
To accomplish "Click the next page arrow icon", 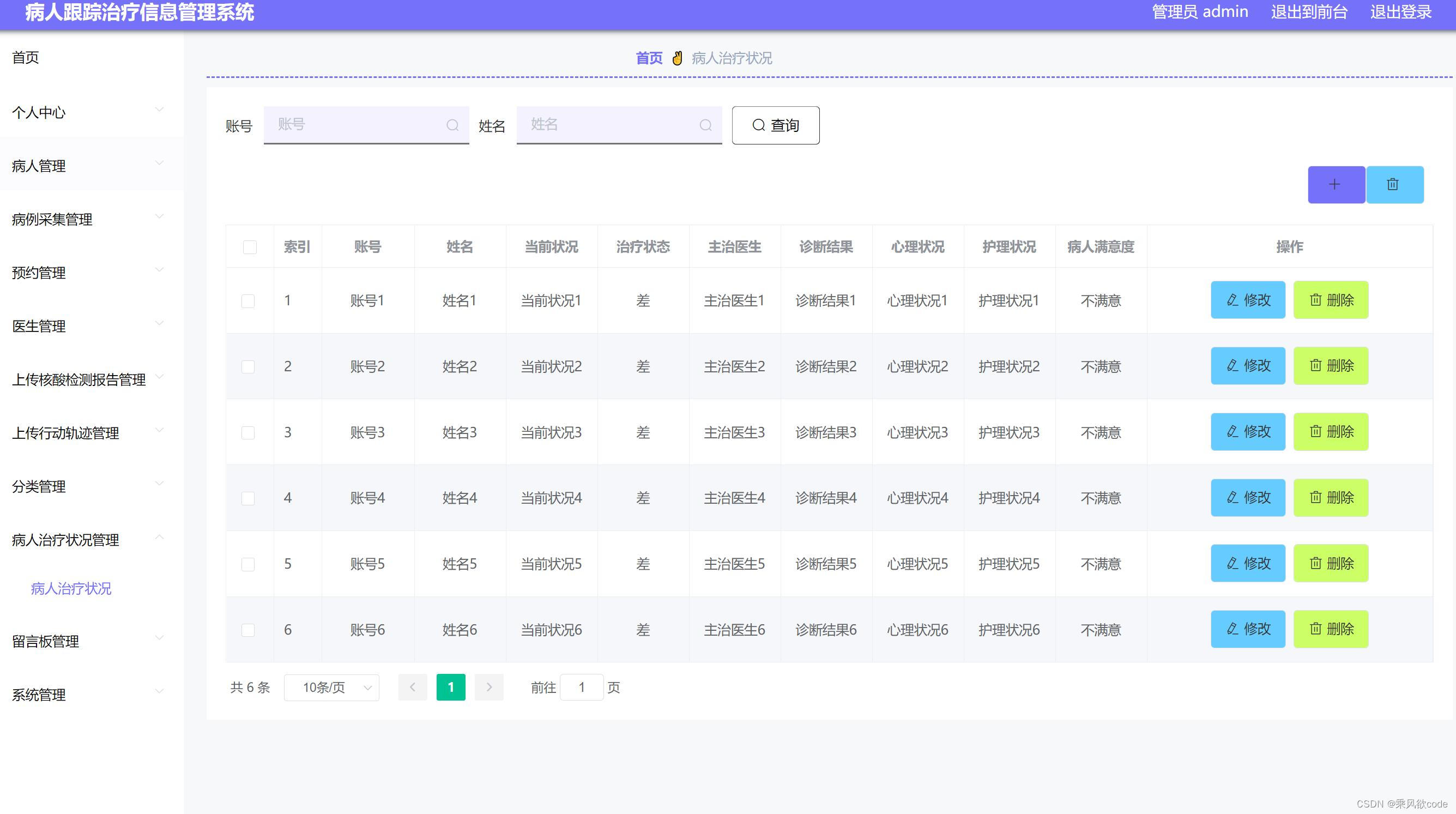I will tap(488, 687).
